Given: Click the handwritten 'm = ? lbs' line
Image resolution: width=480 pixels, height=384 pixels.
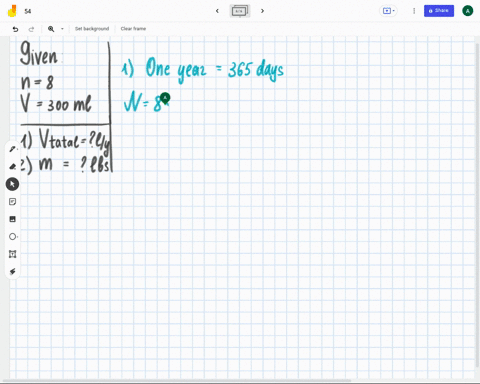Looking at the screenshot, I should point(74,164).
